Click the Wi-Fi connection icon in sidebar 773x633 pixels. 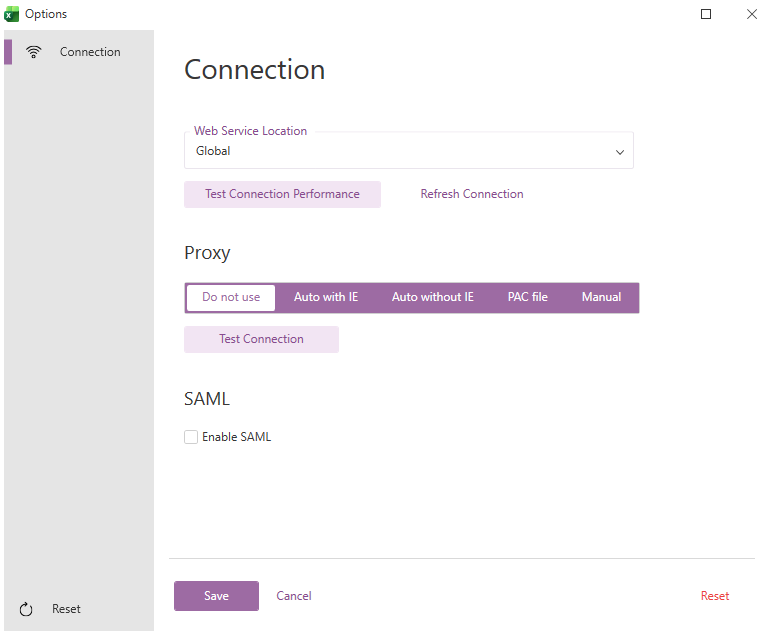[x=34, y=52]
